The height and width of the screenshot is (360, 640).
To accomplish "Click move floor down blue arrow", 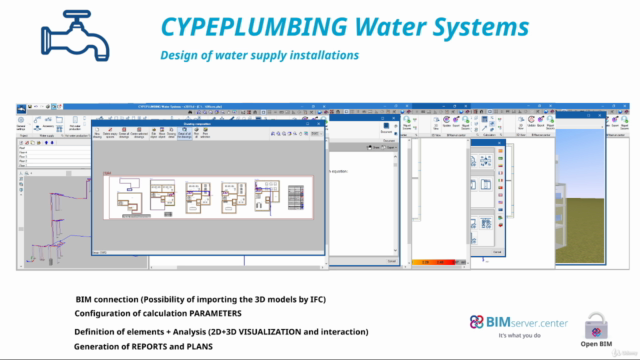I will (52, 142).
